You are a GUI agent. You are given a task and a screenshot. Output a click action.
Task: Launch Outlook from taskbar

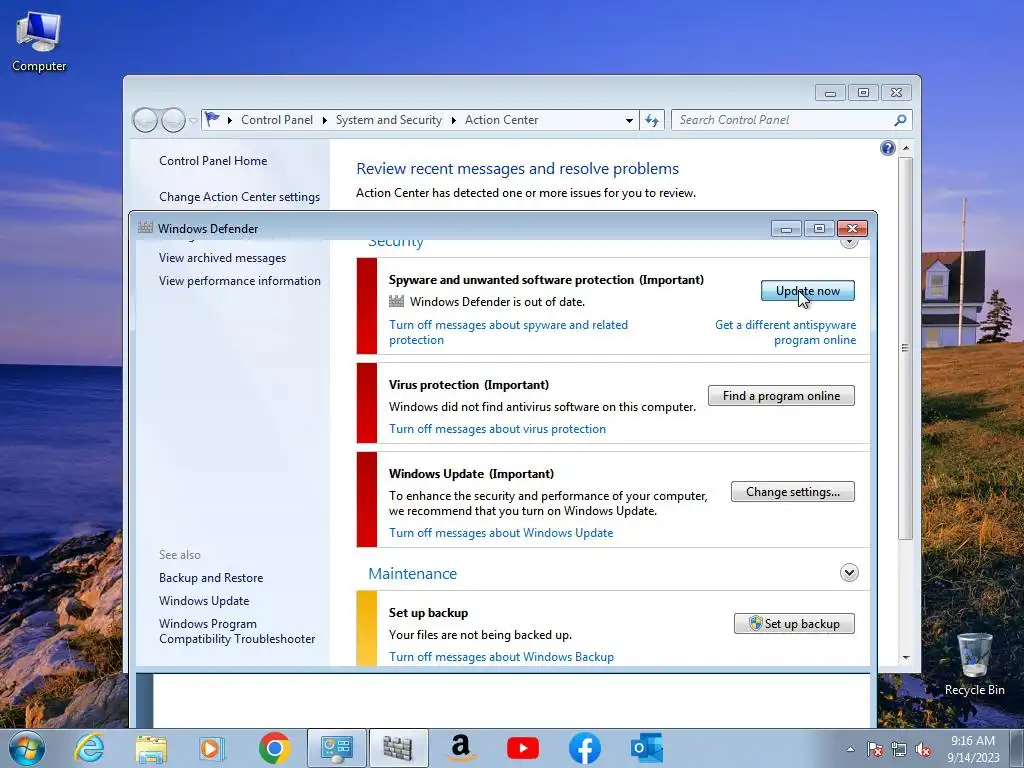pyautogui.click(x=647, y=748)
